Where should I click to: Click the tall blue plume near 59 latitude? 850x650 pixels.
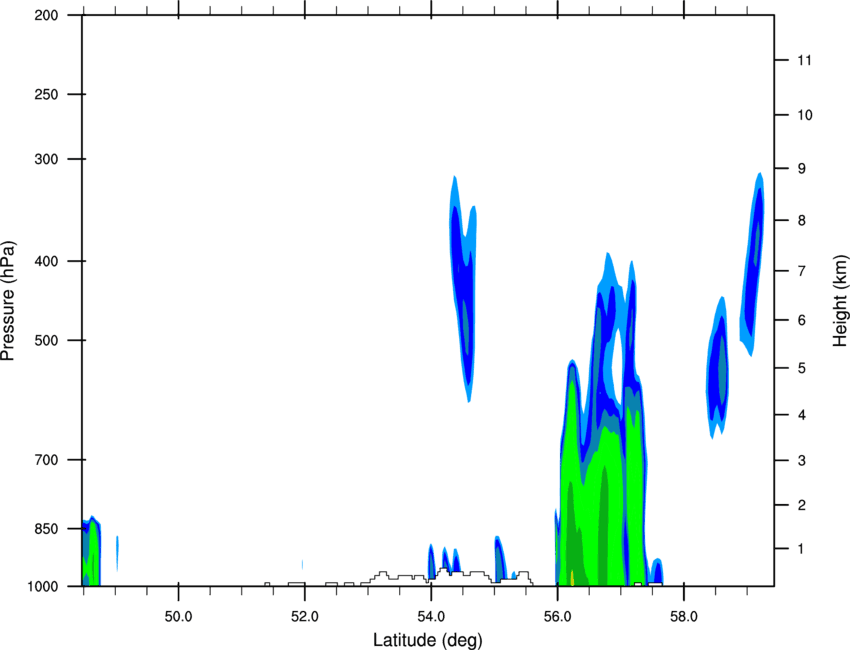pos(752,266)
